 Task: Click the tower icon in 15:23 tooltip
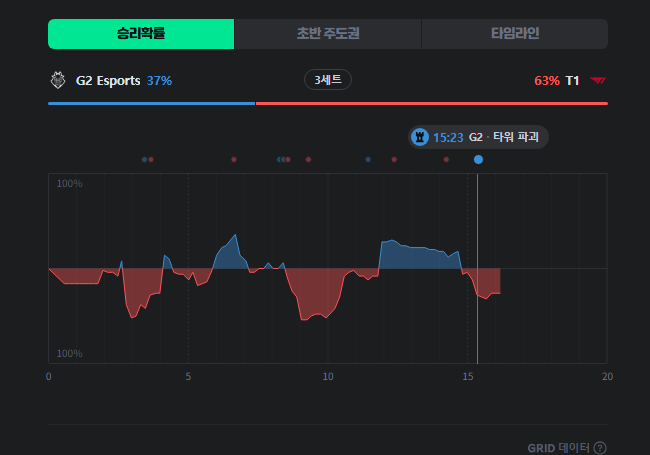point(420,137)
